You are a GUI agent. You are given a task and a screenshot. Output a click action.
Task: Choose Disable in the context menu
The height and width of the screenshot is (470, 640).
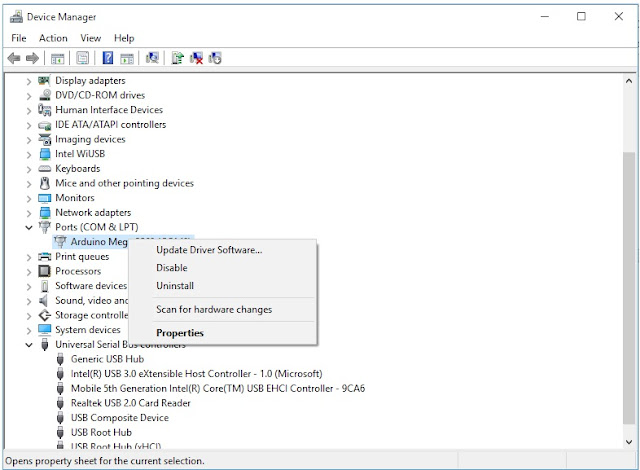(223, 268)
